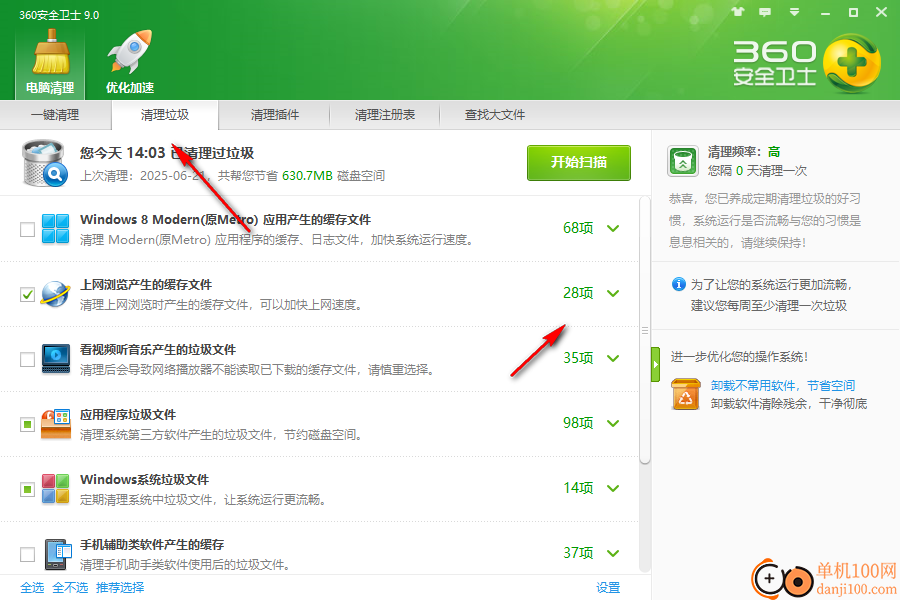
Task: Open the 清理插件 tab
Action: [x=274, y=115]
